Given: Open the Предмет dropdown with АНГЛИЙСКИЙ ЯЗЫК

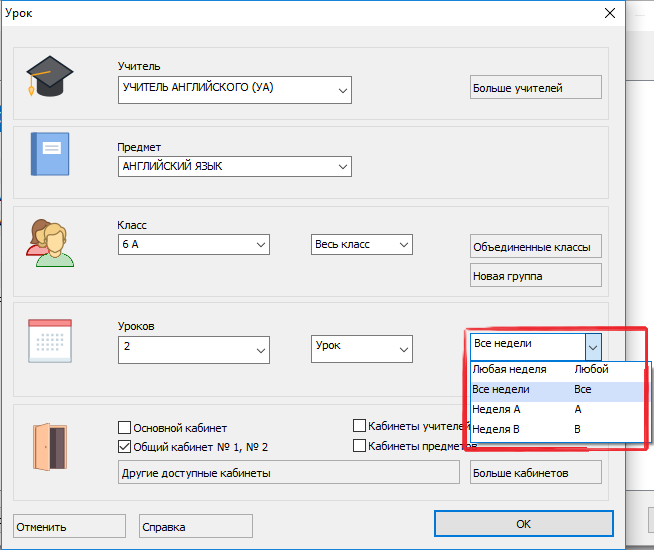Looking at the screenshot, I should tap(343, 167).
